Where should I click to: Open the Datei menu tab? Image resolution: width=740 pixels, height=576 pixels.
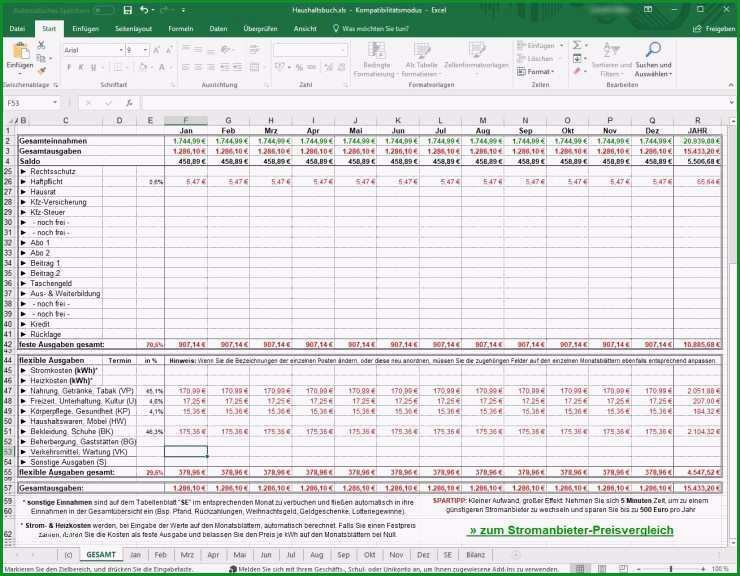tap(17, 29)
